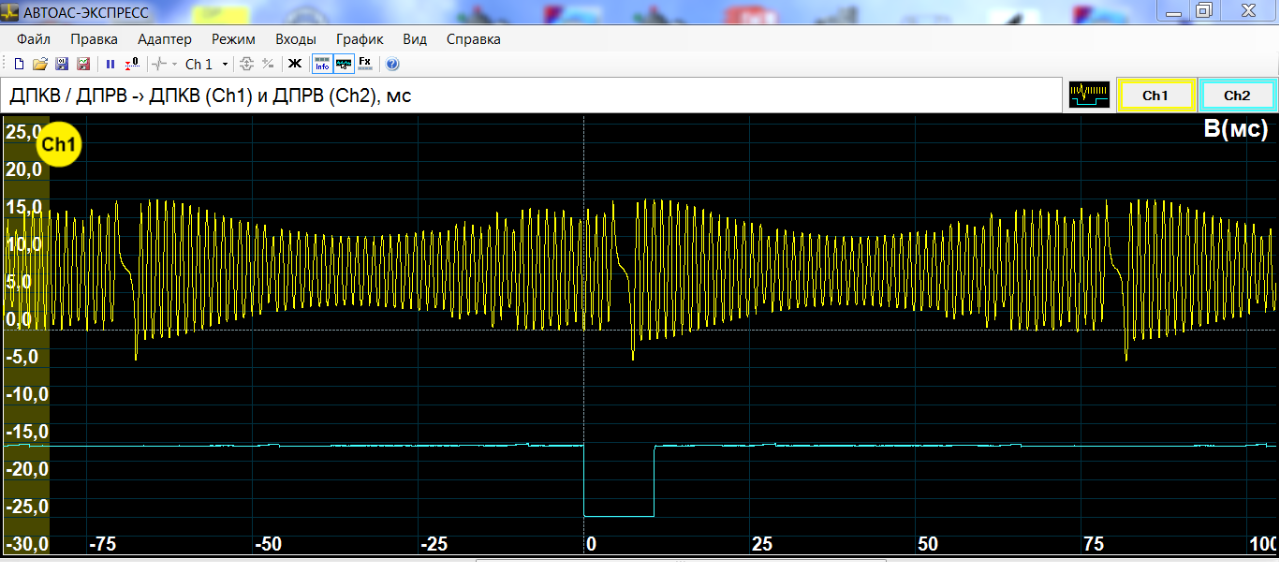Open the Адаптер menu
This screenshot has height=562, width=1279.
pos(164,39)
